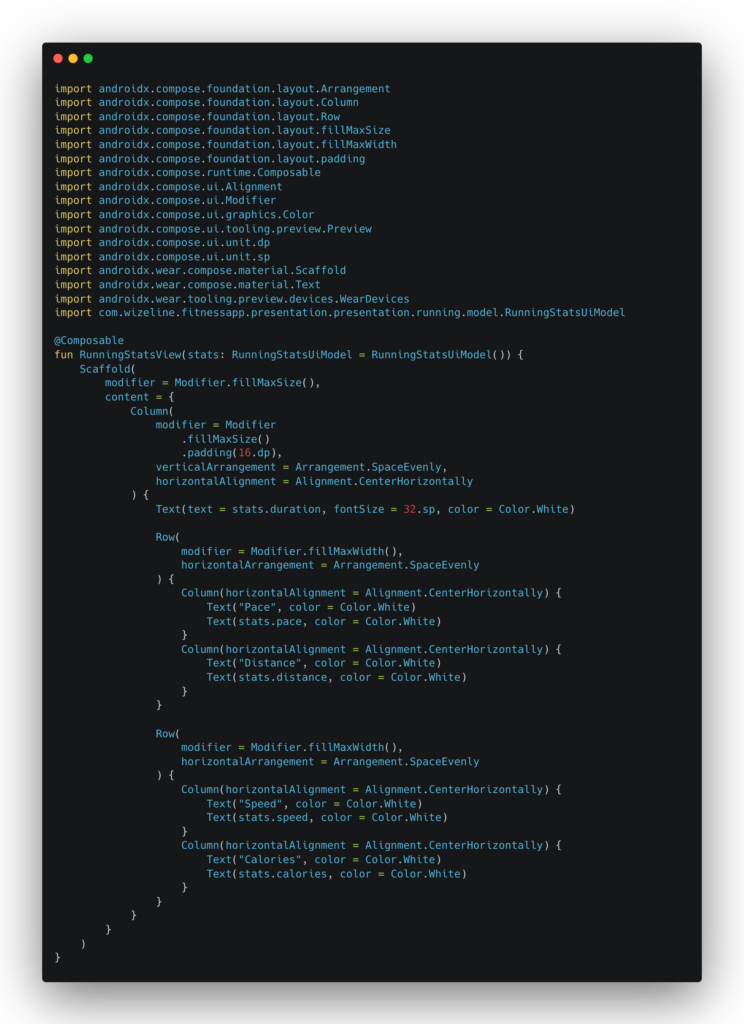
Task: Click the runtime.Composable import line
Action: click(188, 173)
